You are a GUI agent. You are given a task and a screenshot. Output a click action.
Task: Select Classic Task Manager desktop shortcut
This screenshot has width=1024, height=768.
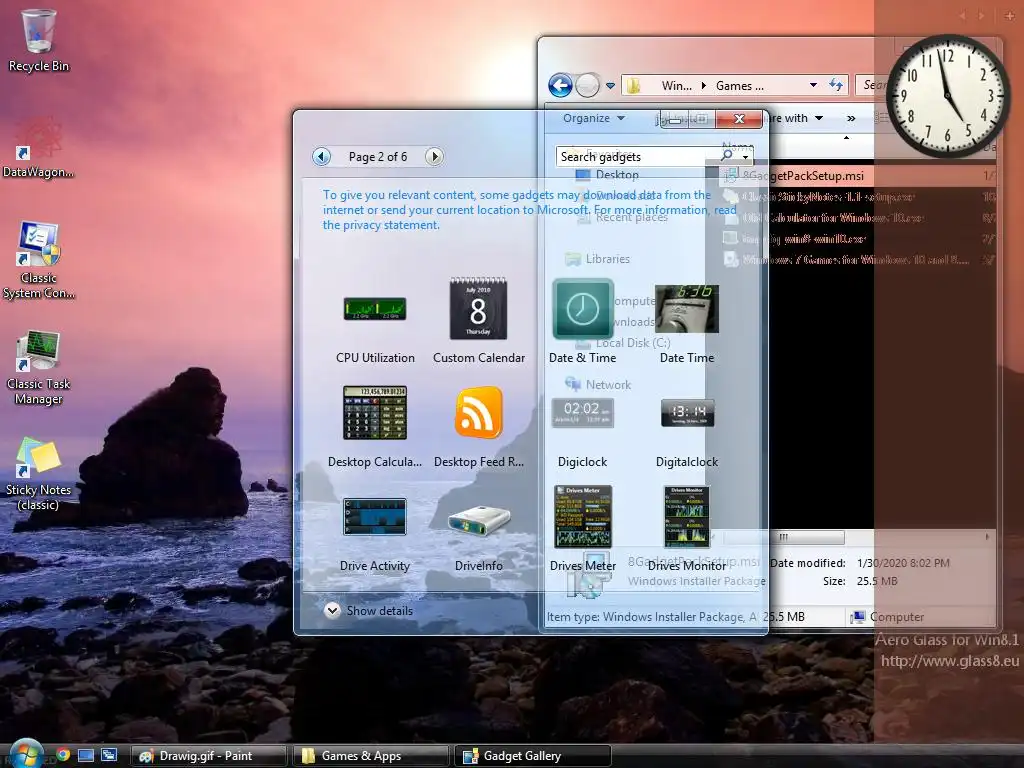click(x=39, y=367)
